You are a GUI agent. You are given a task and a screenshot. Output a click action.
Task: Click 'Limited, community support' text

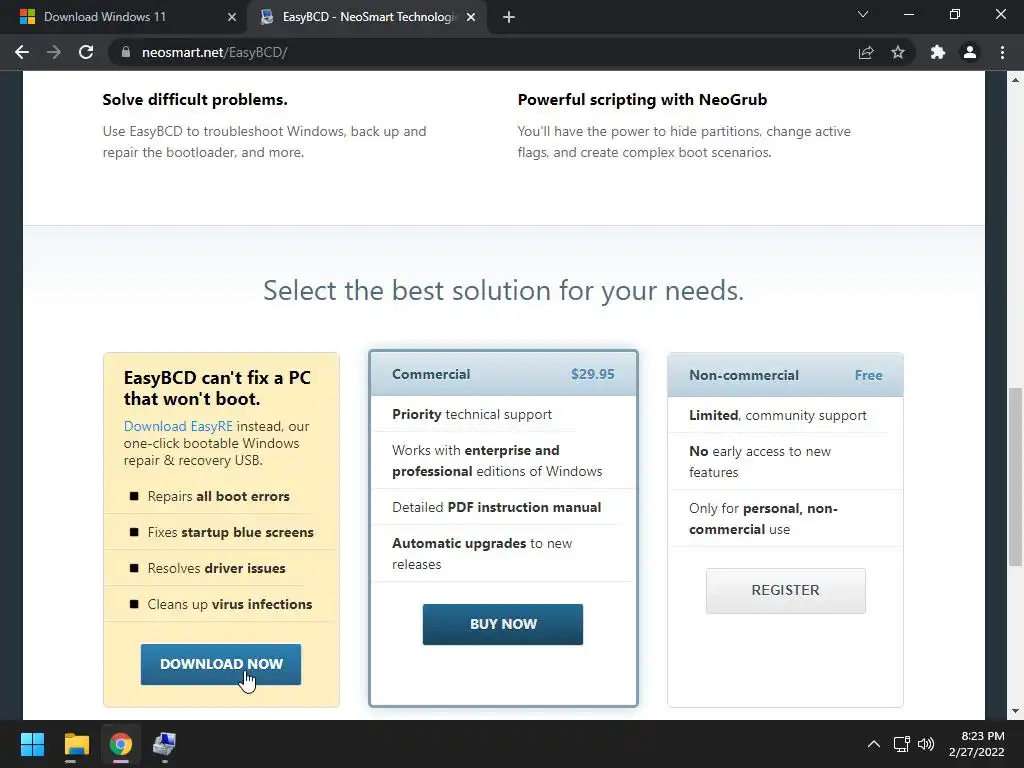777,415
